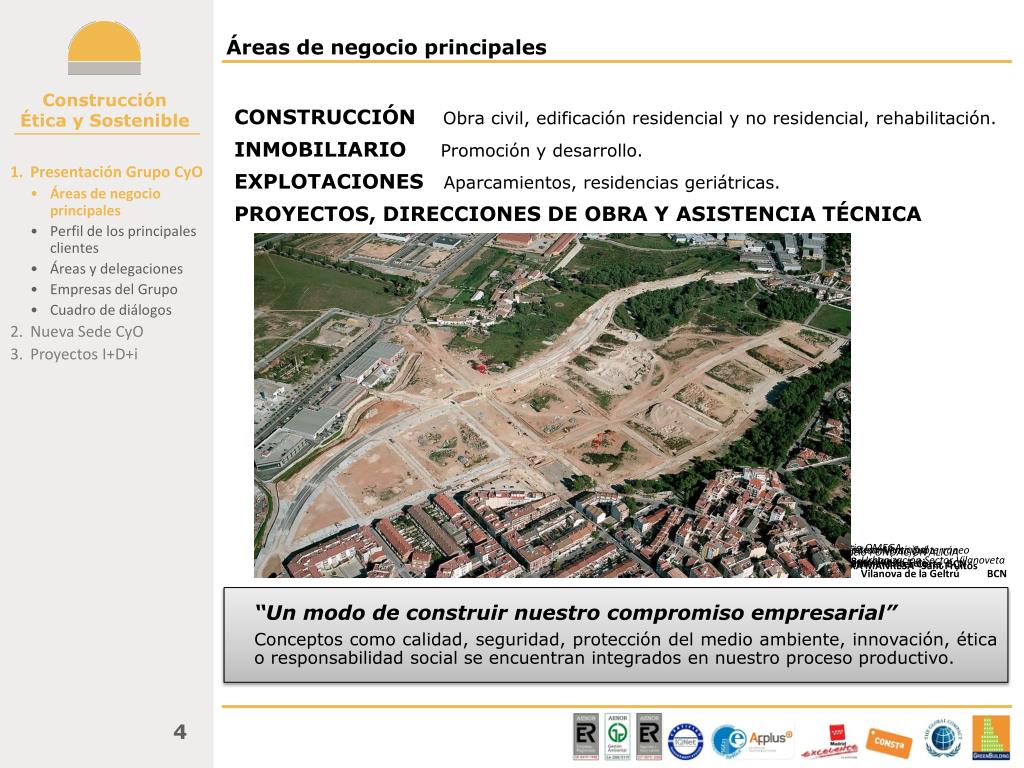Click the AENOR Gestión Ambiental green logo
Image resolution: width=1024 pixels, height=768 pixels.
(x=617, y=737)
